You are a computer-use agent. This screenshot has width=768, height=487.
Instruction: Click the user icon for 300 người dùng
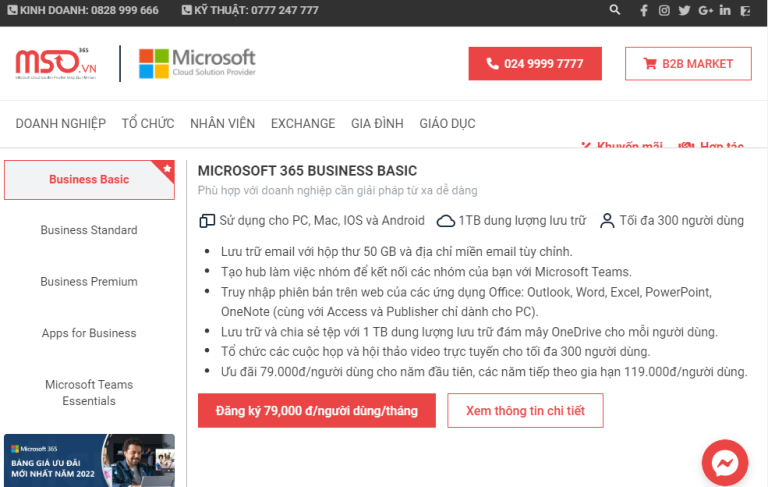tap(607, 221)
